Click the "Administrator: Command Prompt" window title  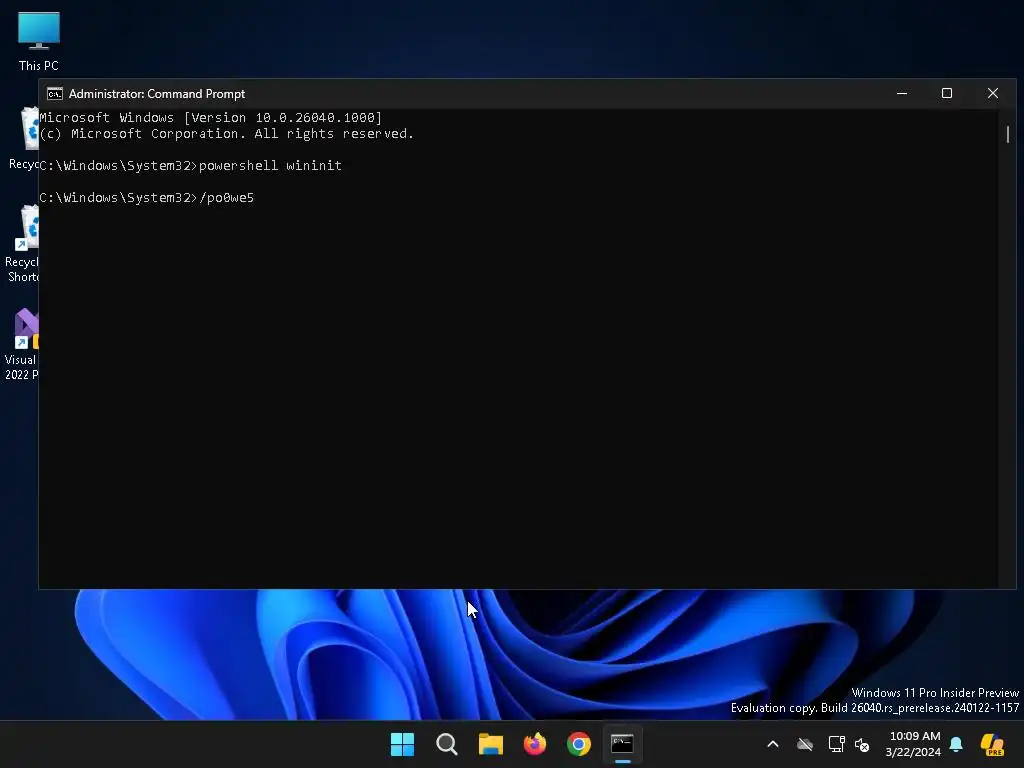point(157,94)
